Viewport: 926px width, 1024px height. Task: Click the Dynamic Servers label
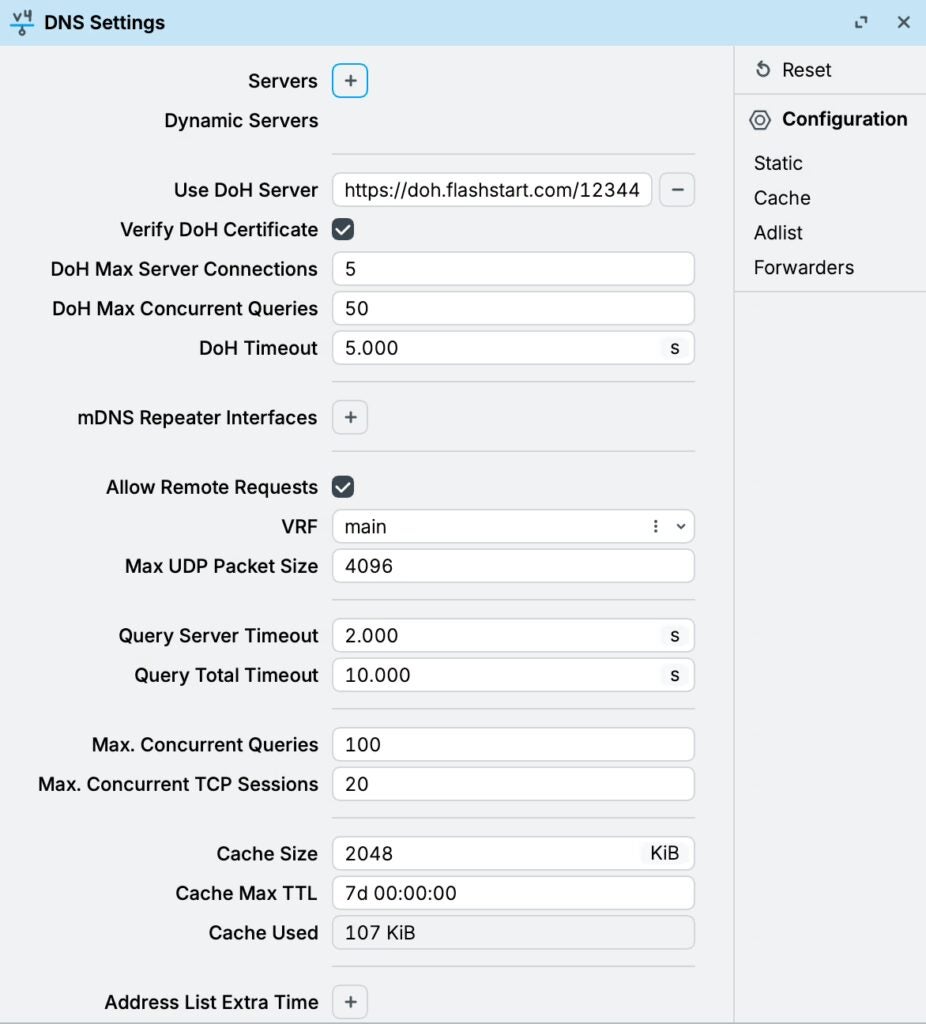click(x=241, y=121)
